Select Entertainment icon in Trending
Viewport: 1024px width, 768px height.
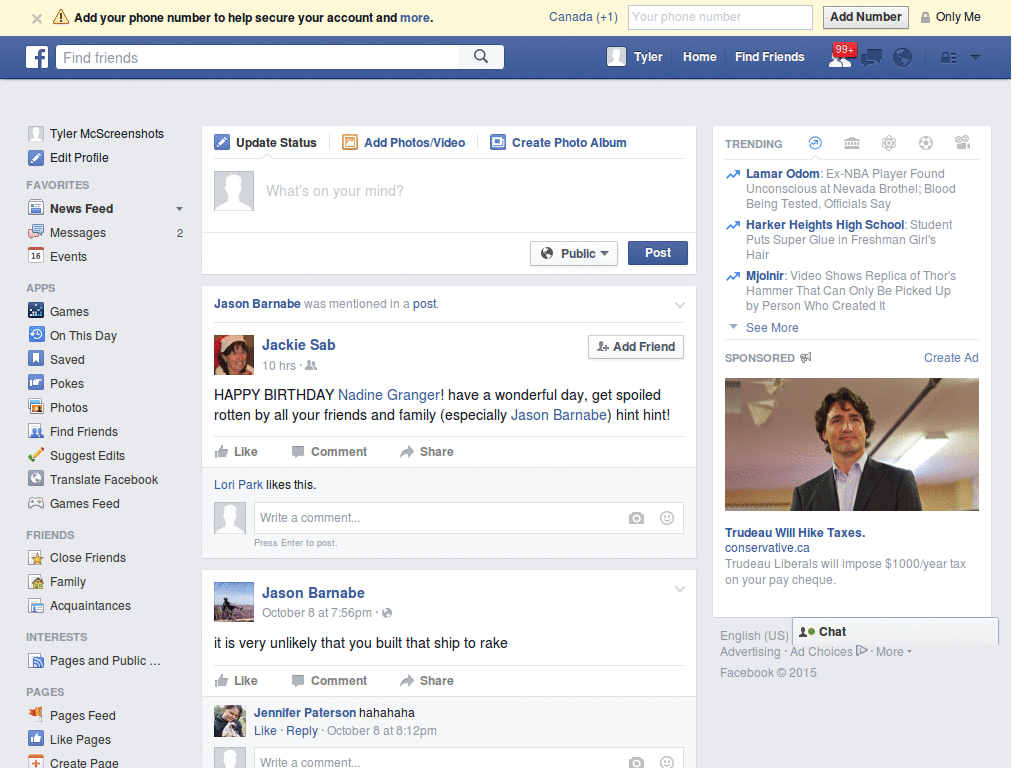point(963,142)
